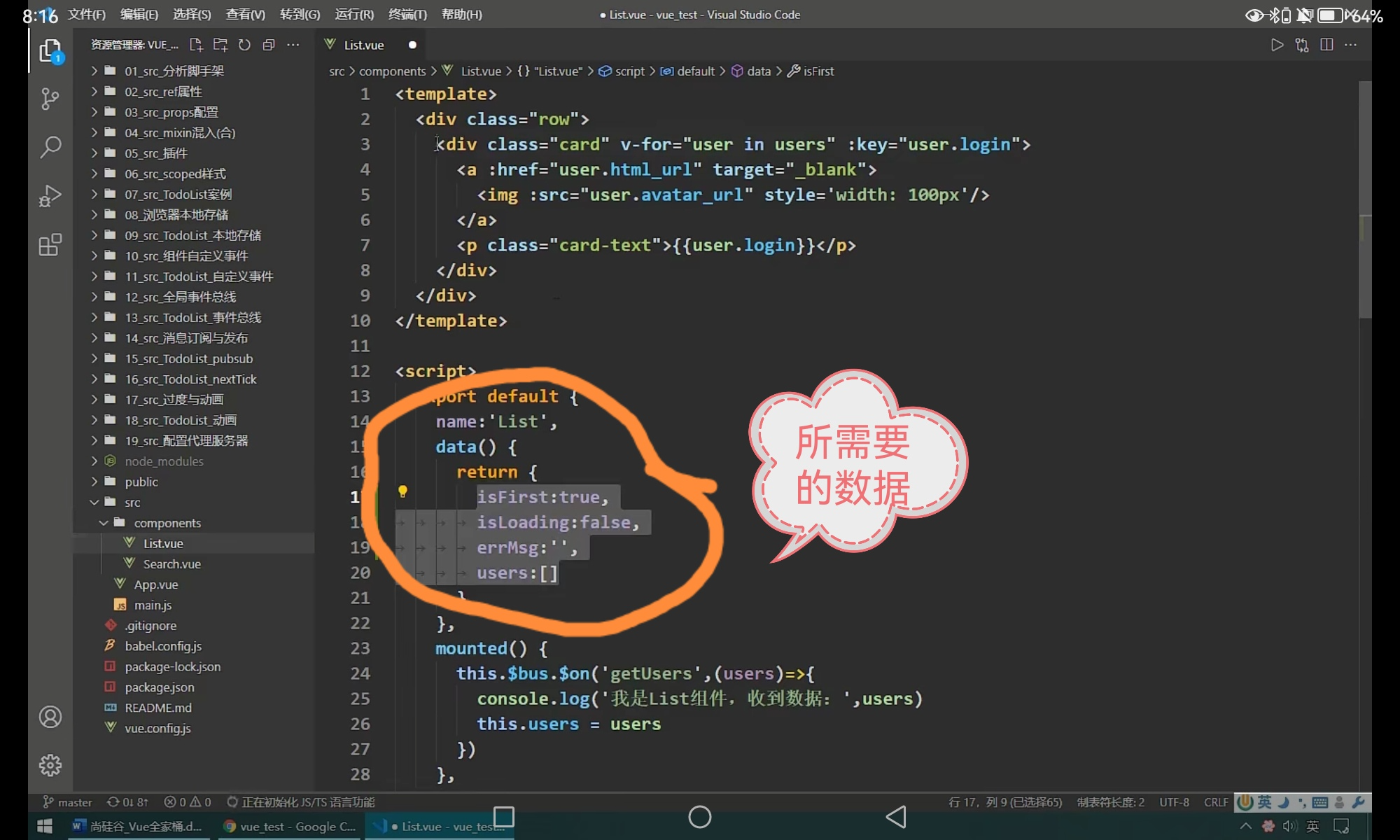Click the New File icon in explorer header

(196, 45)
